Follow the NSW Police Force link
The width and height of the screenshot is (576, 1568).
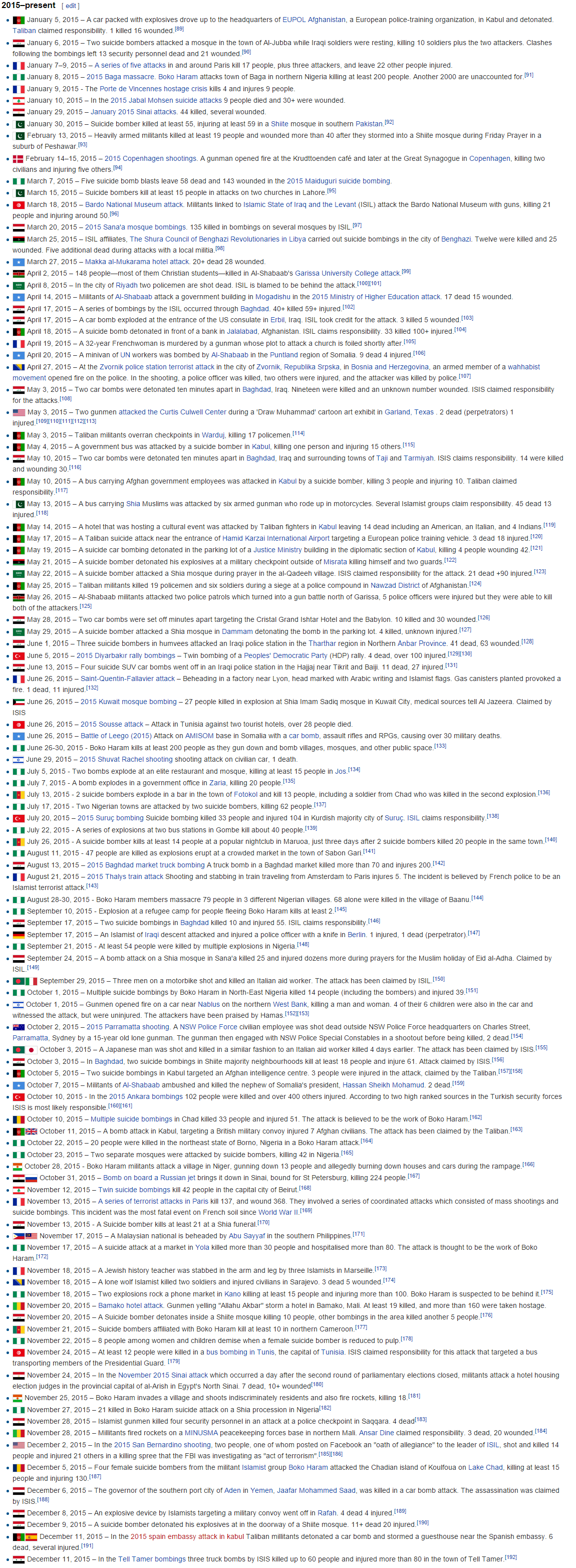coord(209,1027)
